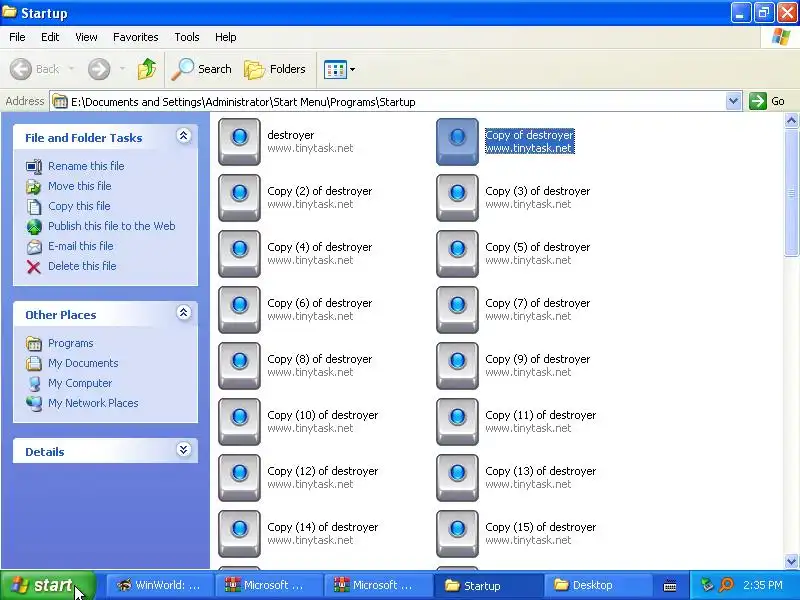Open the Back history dropdown arrow
Image resolution: width=800 pixels, height=600 pixels.
[71, 68]
